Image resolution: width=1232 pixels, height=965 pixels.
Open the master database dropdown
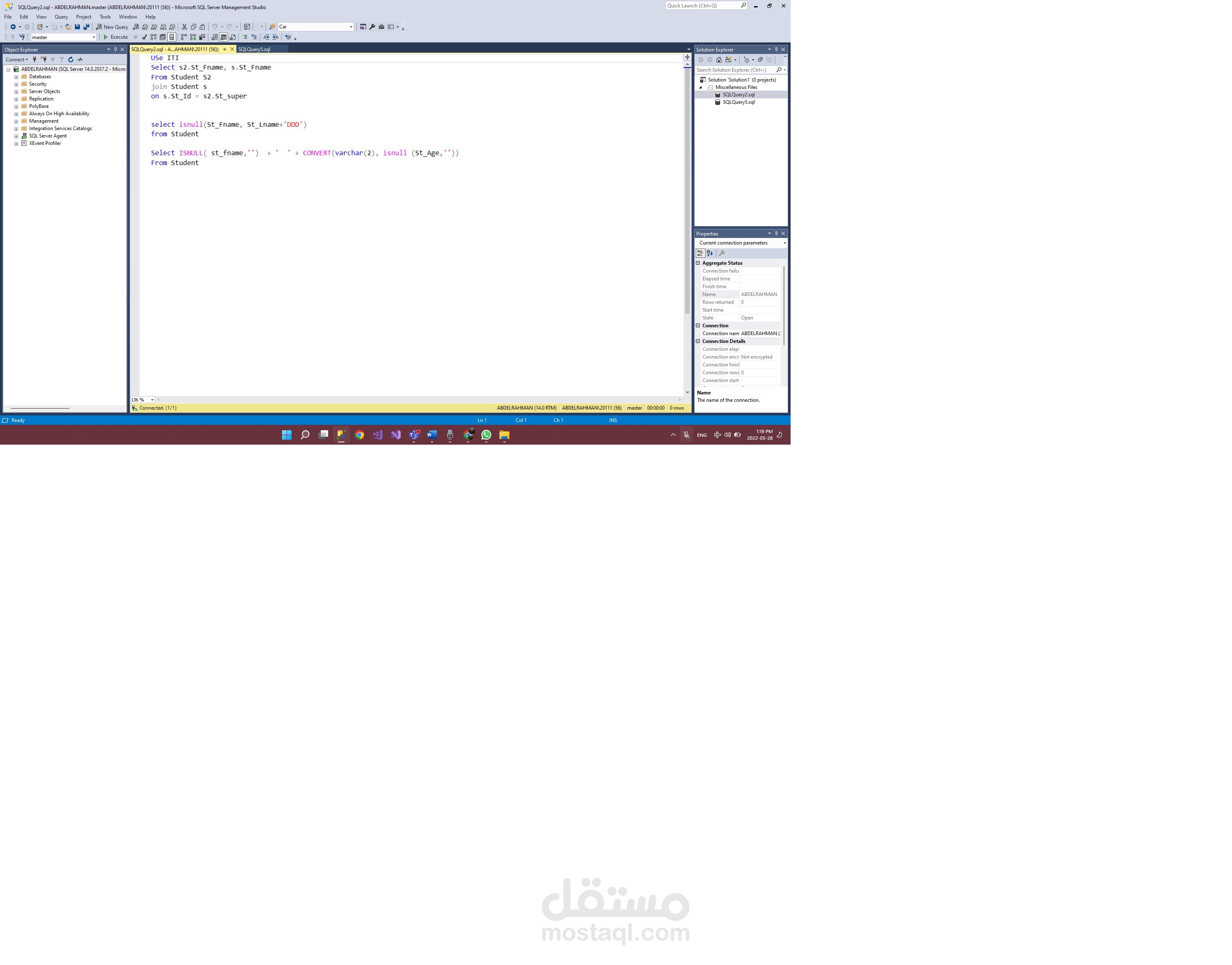point(94,37)
